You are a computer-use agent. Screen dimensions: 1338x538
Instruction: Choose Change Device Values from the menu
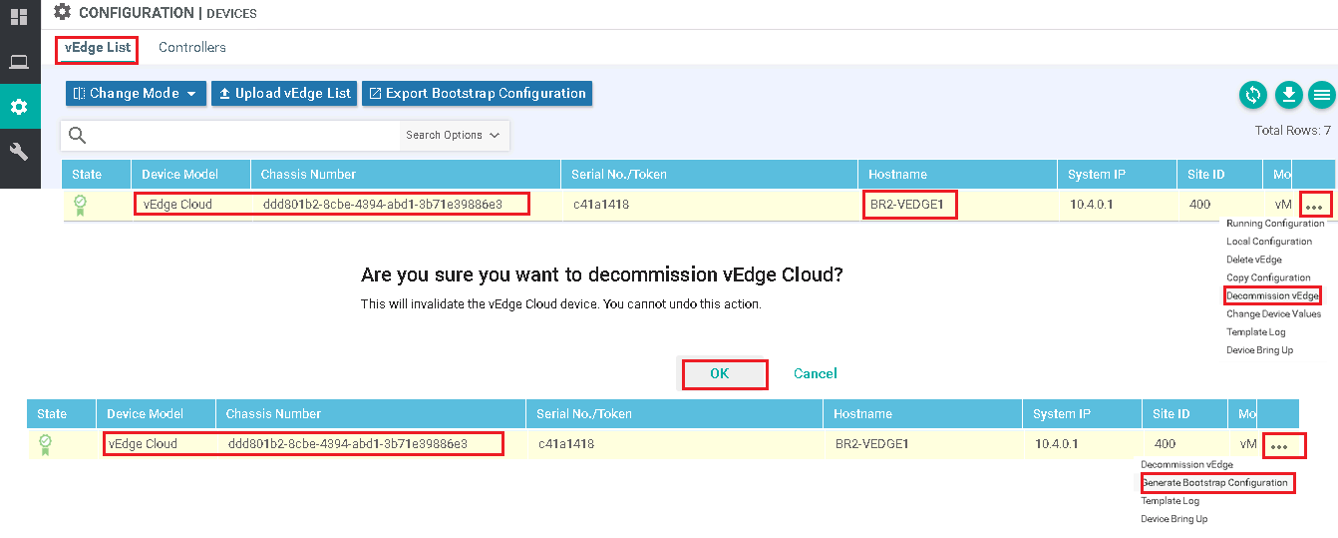point(1274,314)
